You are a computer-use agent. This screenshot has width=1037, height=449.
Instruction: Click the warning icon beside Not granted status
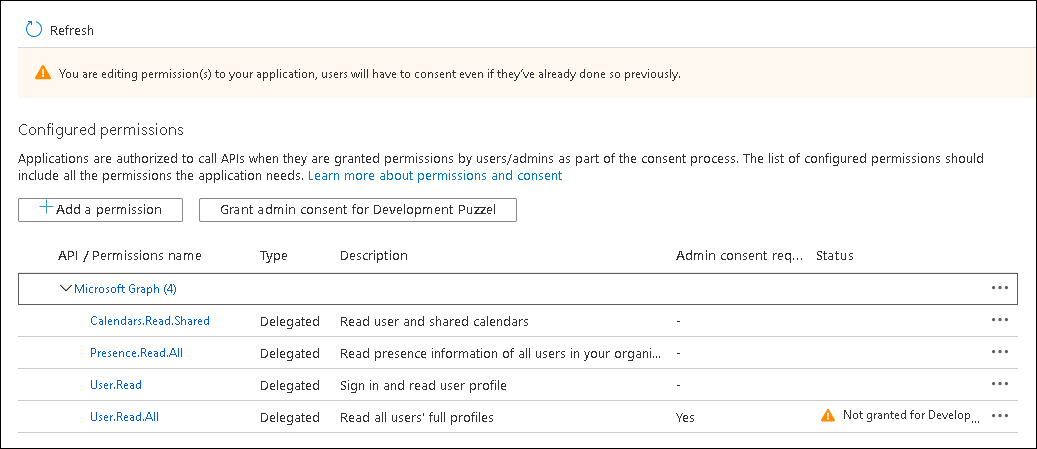(x=827, y=416)
